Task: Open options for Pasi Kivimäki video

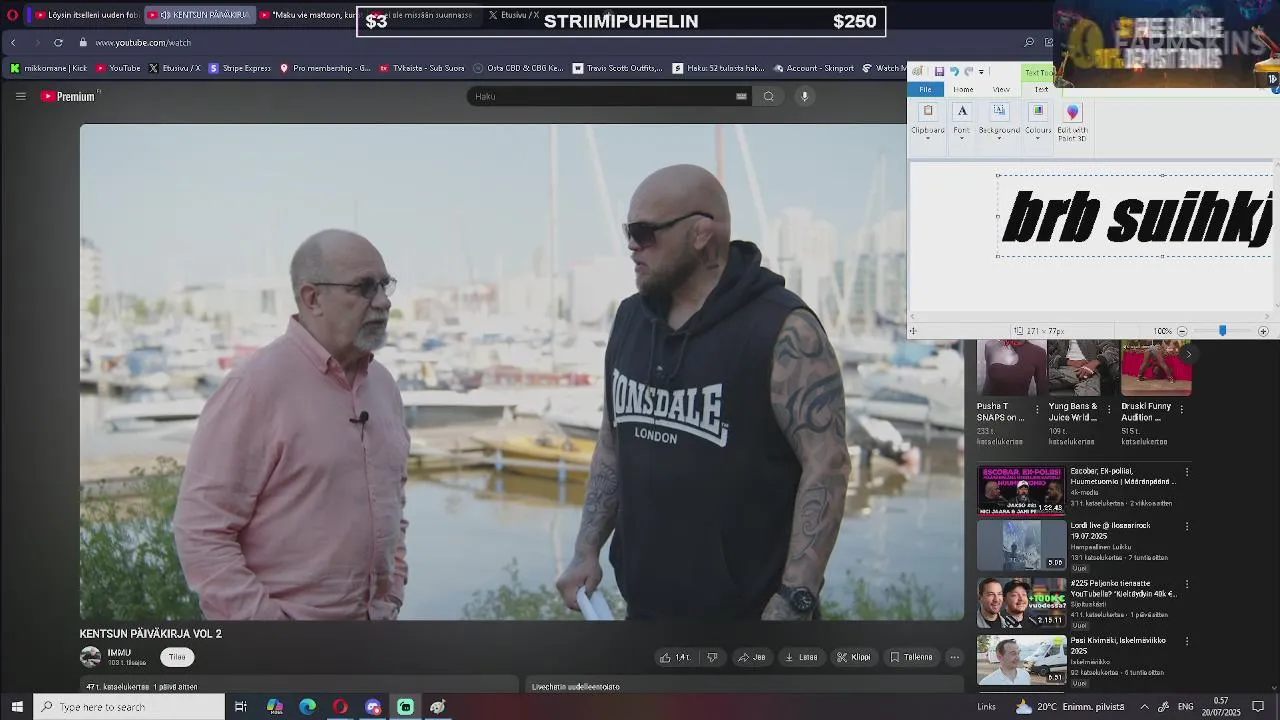Action: (x=1187, y=641)
